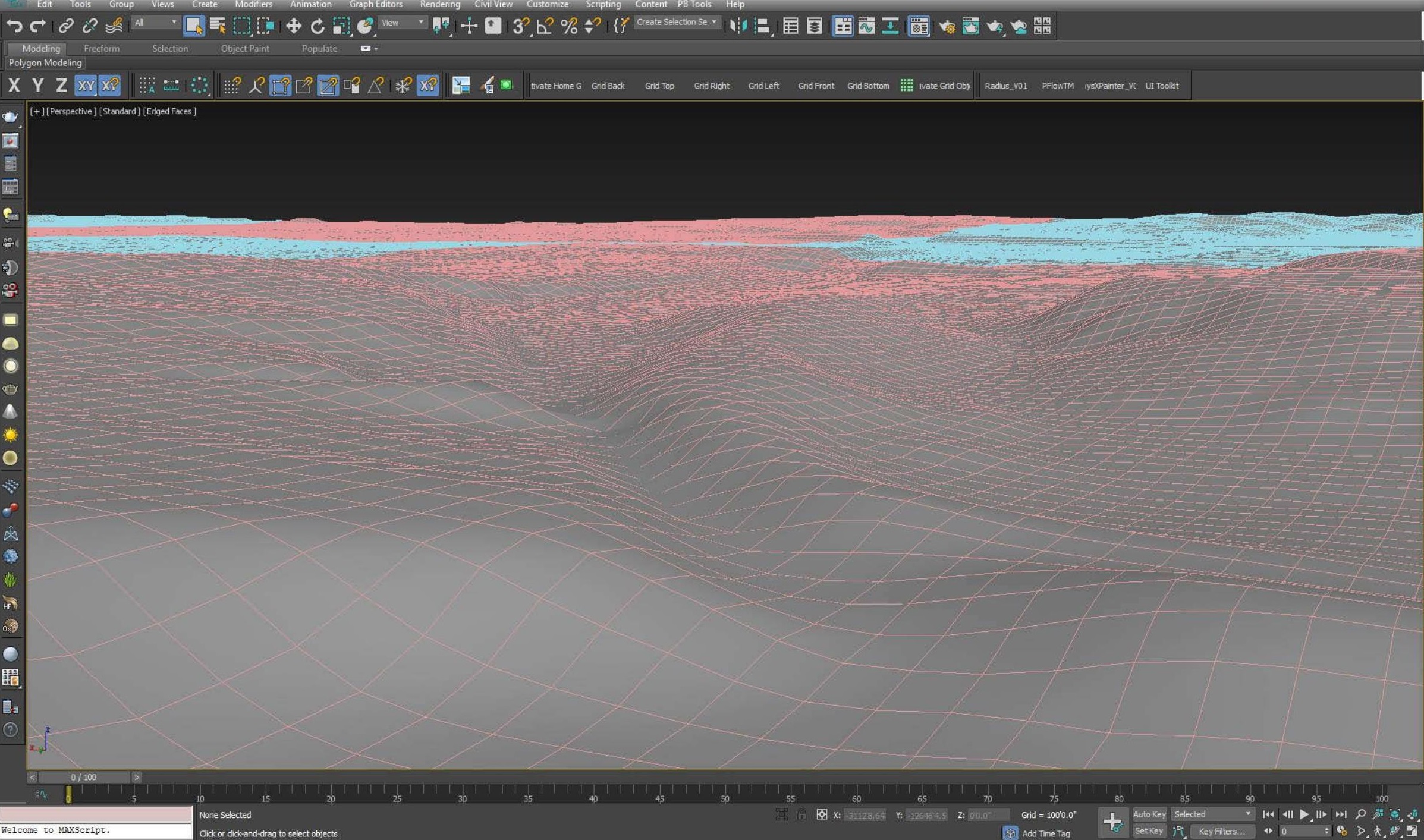Screen dimensions: 1424x840
Task: Click the Grid Top button
Action: point(659,86)
